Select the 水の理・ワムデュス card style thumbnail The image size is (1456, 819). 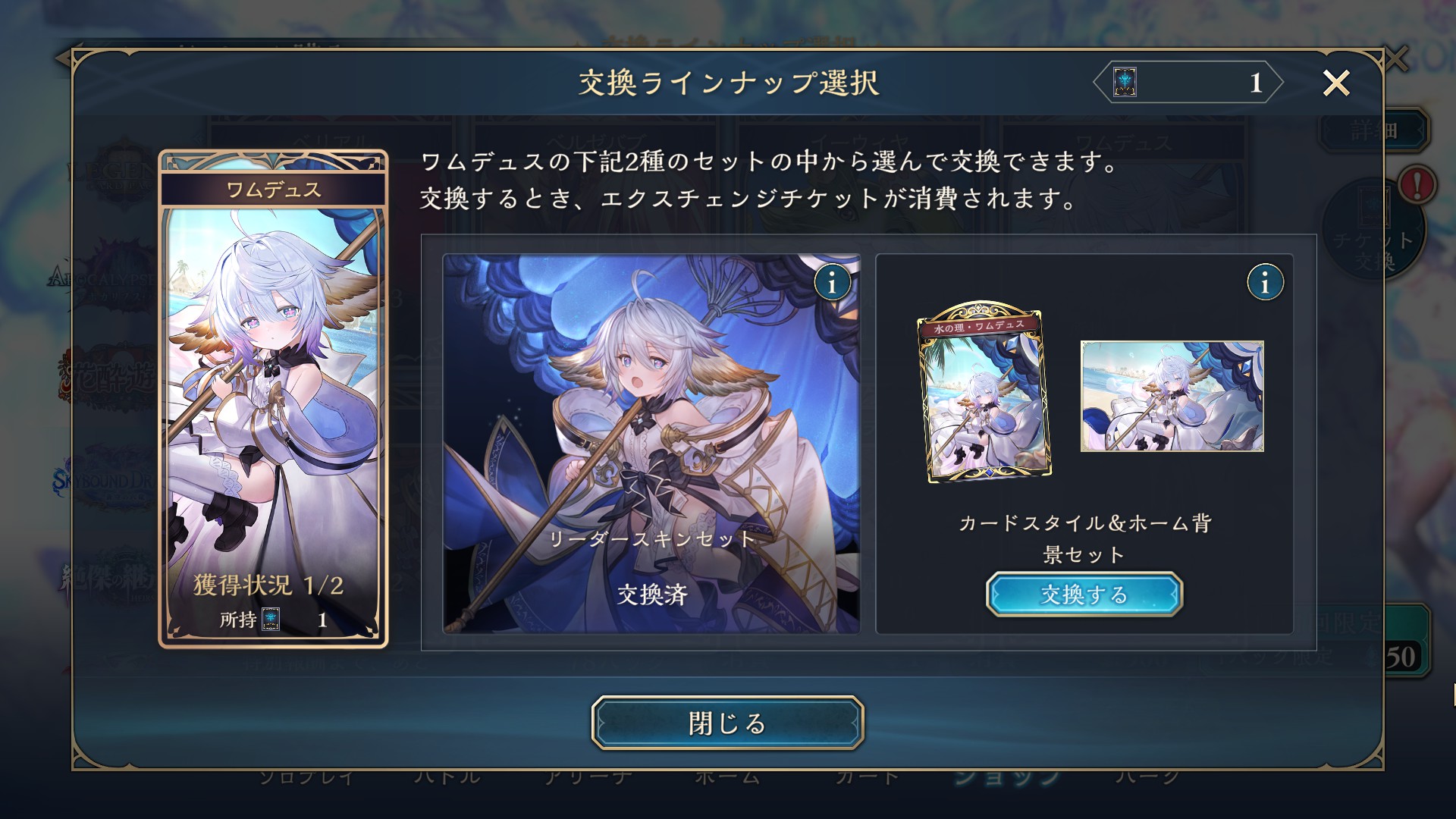click(984, 392)
